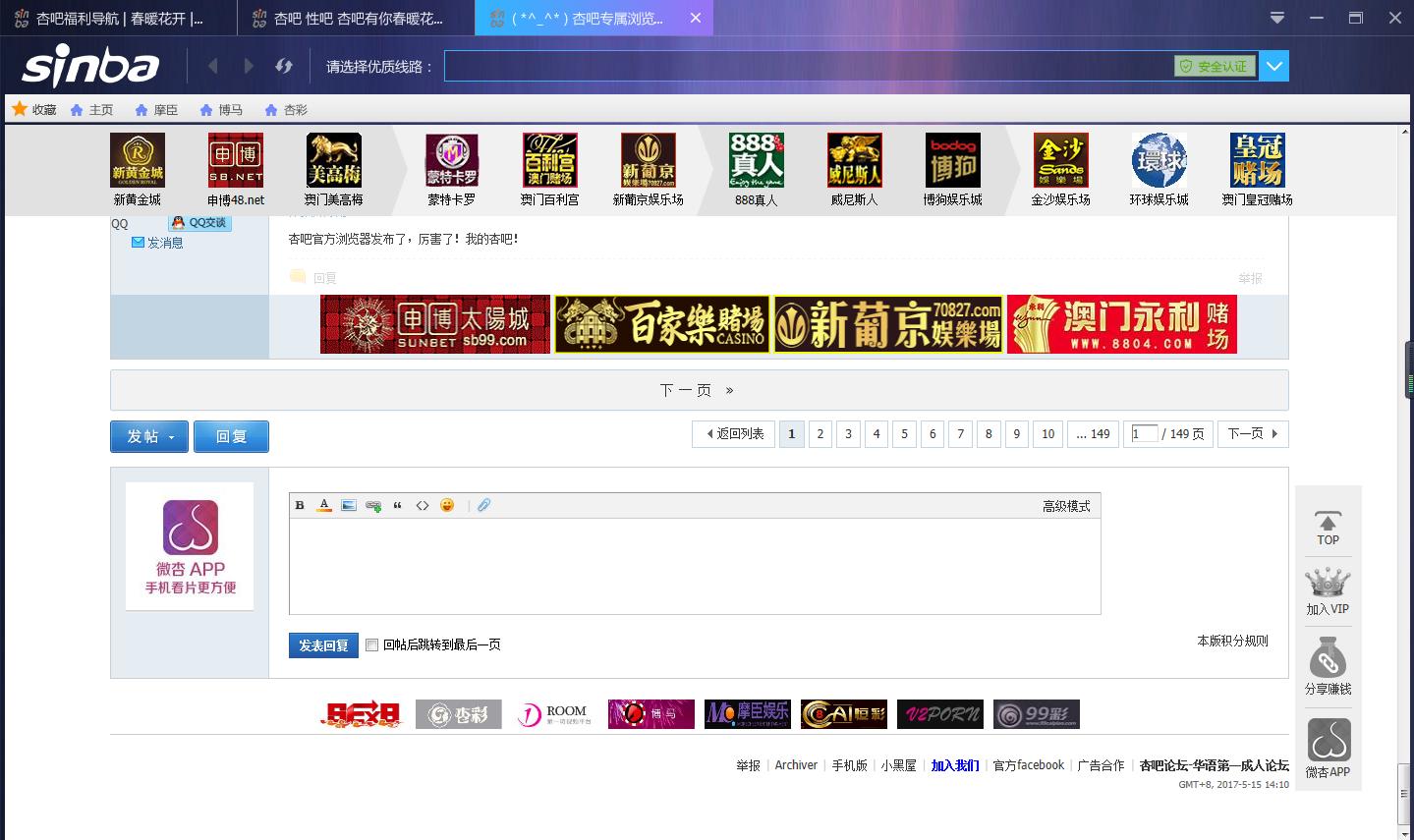Click the page number input box
The width and height of the screenshot is (1414, 840).
(x=1145, y=433)
